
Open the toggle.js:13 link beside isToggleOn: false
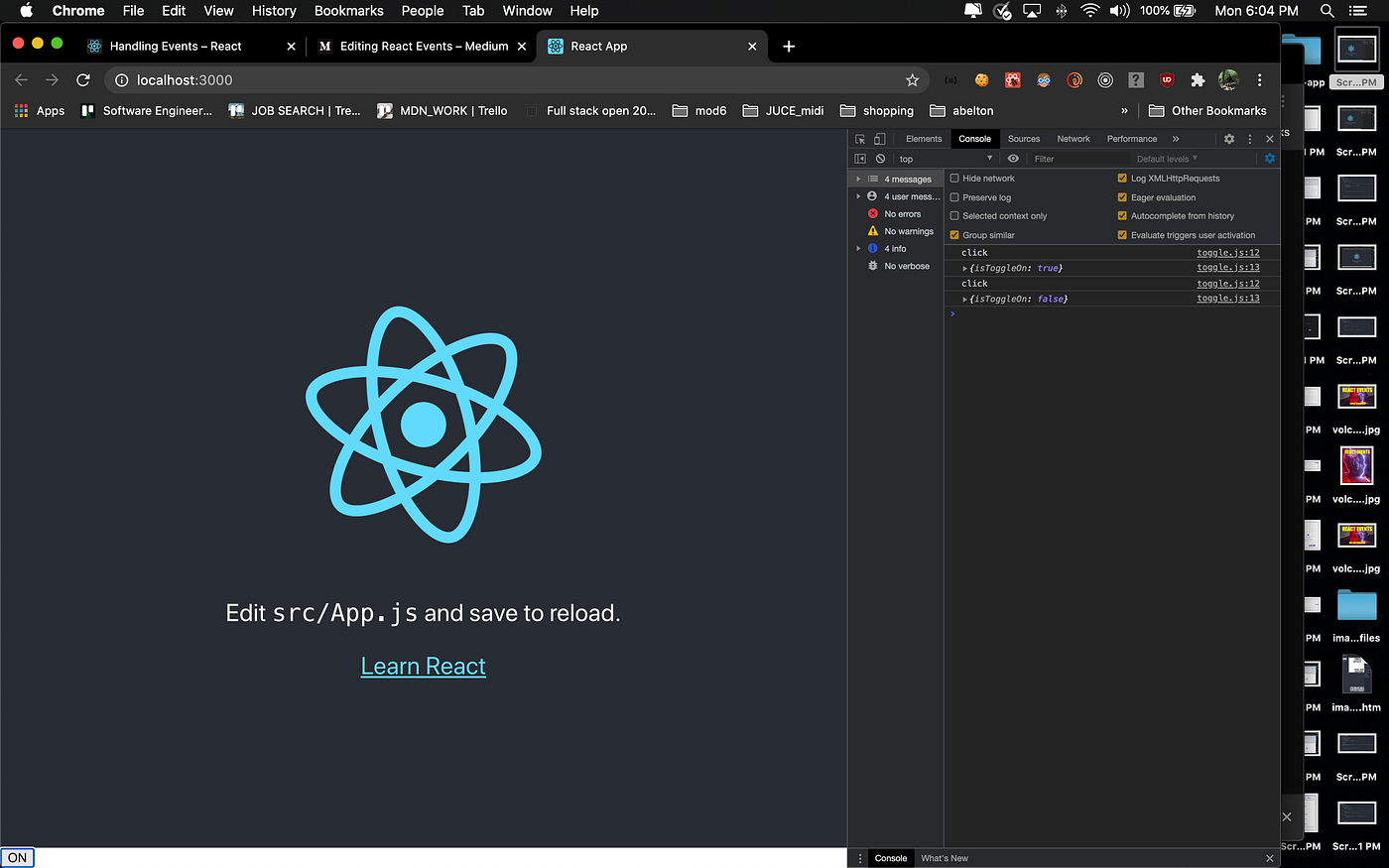(1228, 299)
